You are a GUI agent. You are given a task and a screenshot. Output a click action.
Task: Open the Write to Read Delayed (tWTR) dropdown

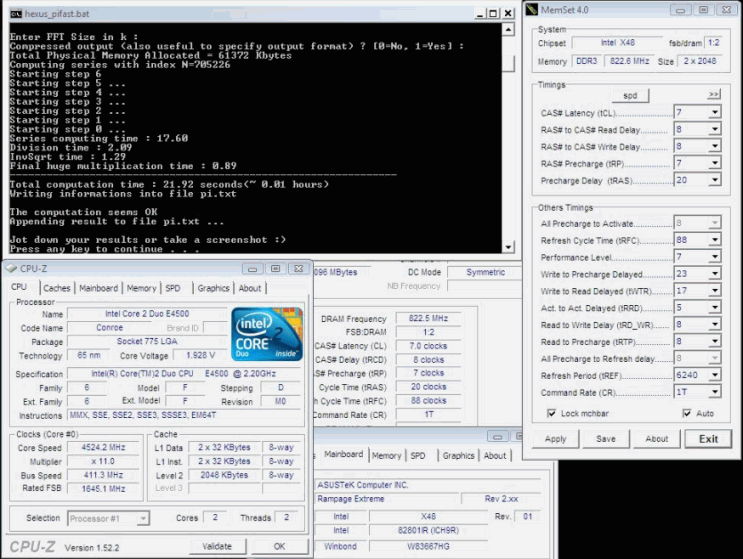(x=715, y=290)
